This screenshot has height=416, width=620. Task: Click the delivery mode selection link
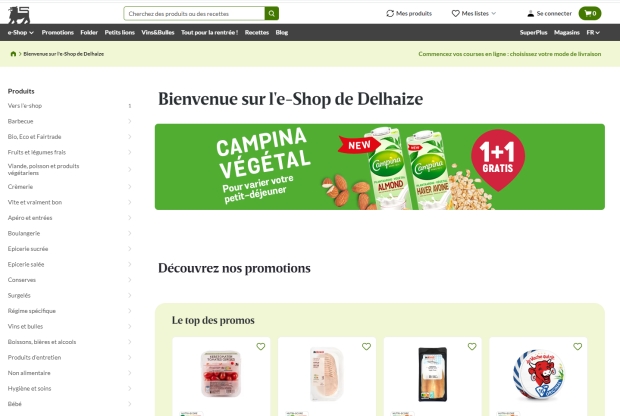point(510,54)
